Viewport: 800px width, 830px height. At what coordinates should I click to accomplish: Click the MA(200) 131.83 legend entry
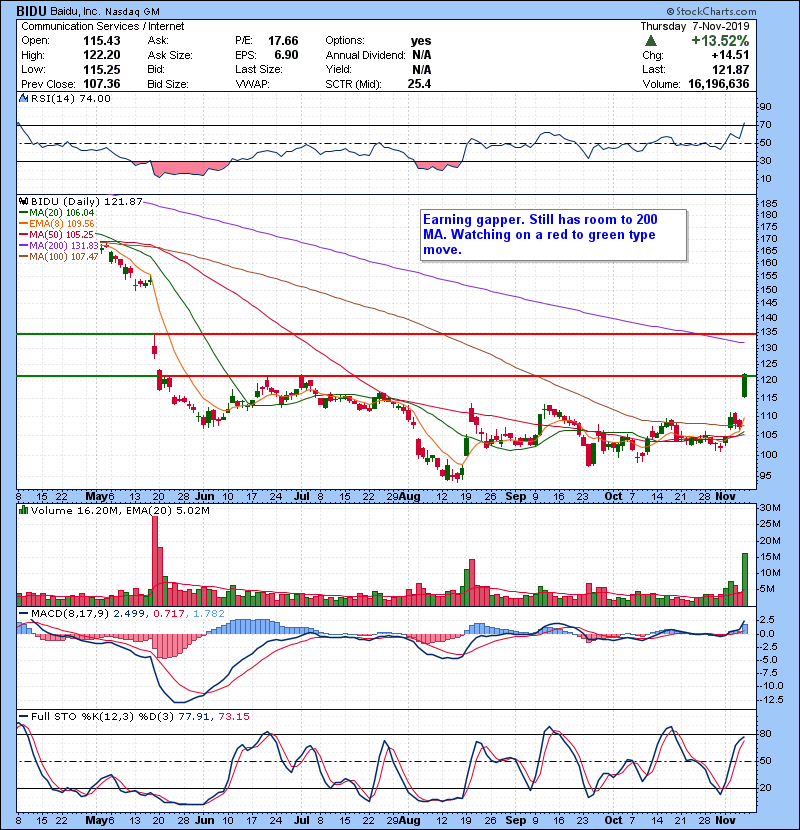[x=59, y=246]
